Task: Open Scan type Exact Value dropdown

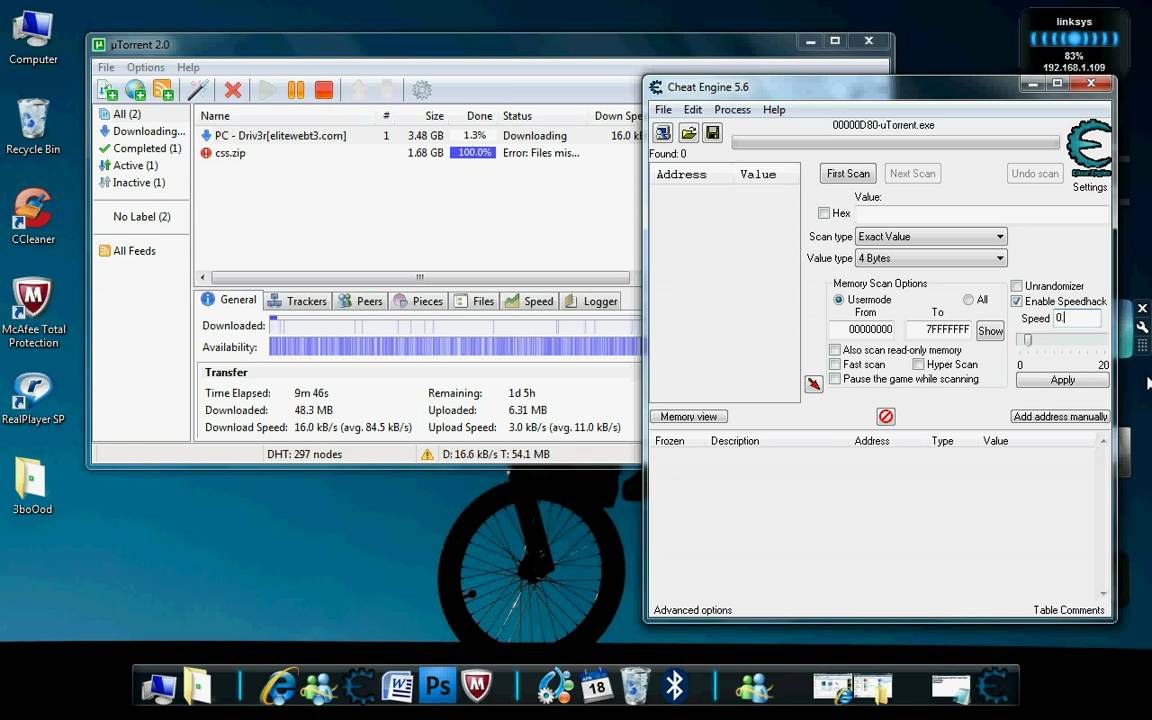Action: pos(932,237)
